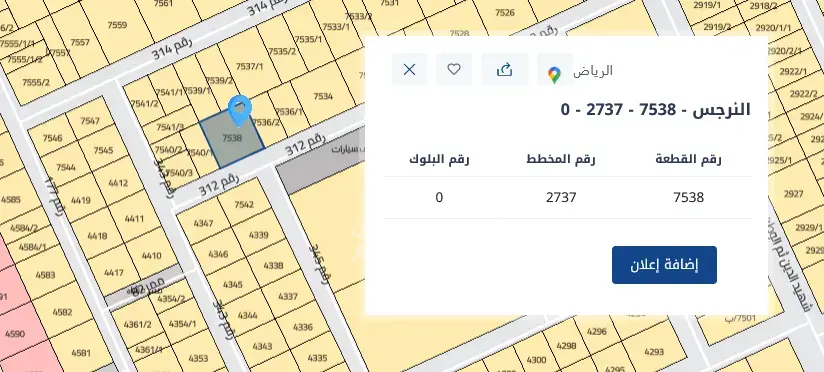
Task: Click parcel 4293 on the map
Action: 654,352
